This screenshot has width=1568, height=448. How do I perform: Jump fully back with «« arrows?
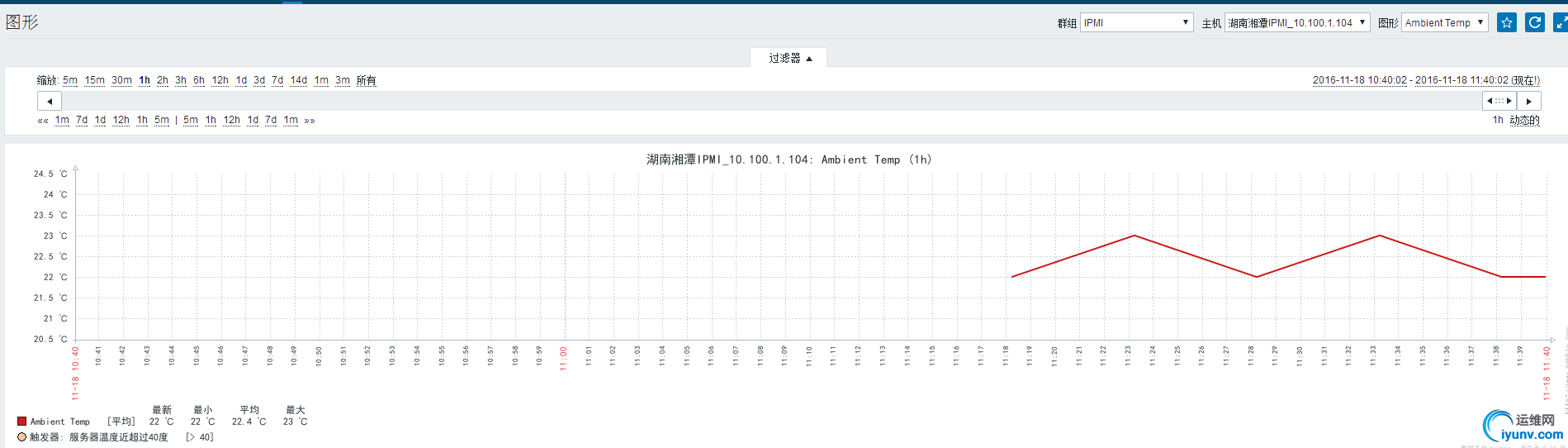tap(43, 121)
